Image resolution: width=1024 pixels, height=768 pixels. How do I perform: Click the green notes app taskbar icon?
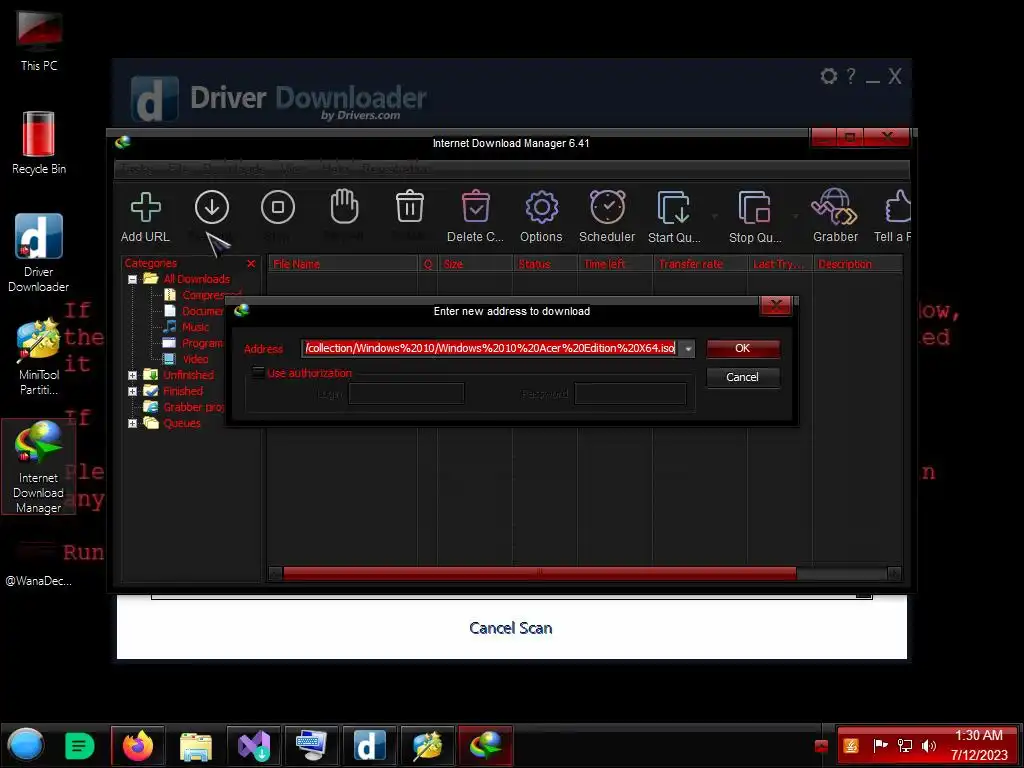tap(80, 746)
